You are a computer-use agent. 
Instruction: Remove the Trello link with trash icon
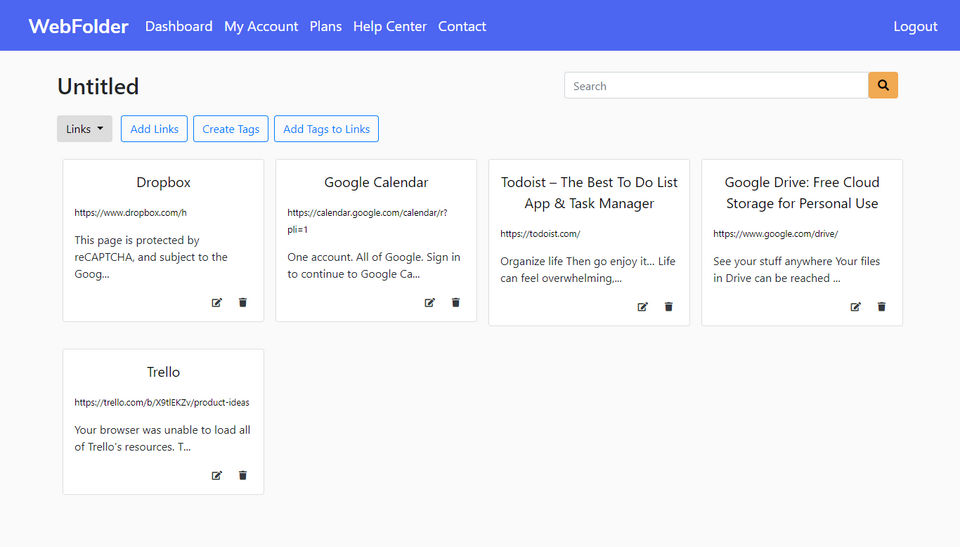[x=243, y=476]
